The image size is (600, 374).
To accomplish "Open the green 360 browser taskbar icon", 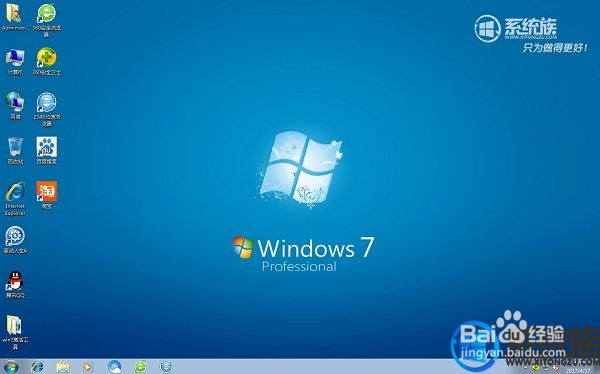I will 140,367.
